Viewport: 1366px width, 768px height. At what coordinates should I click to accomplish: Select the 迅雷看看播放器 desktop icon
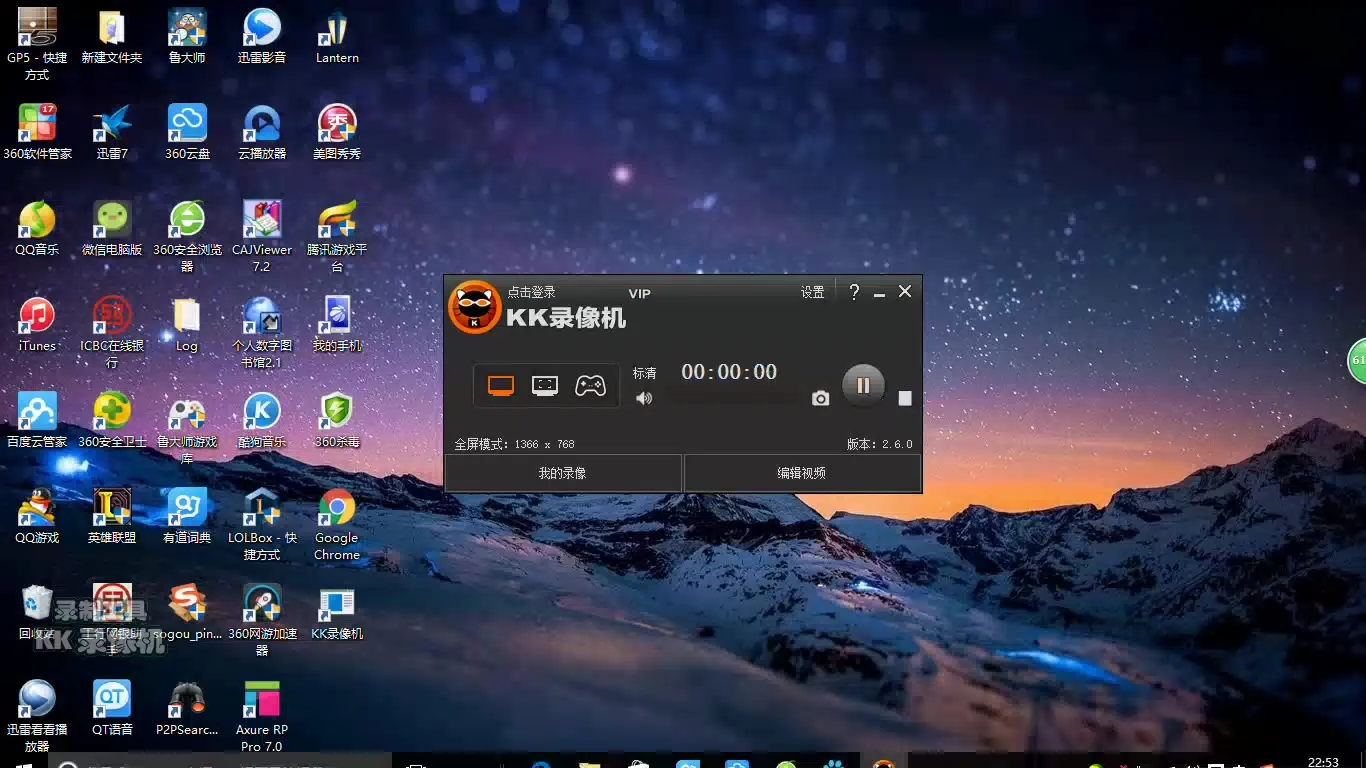coord(37,716)
